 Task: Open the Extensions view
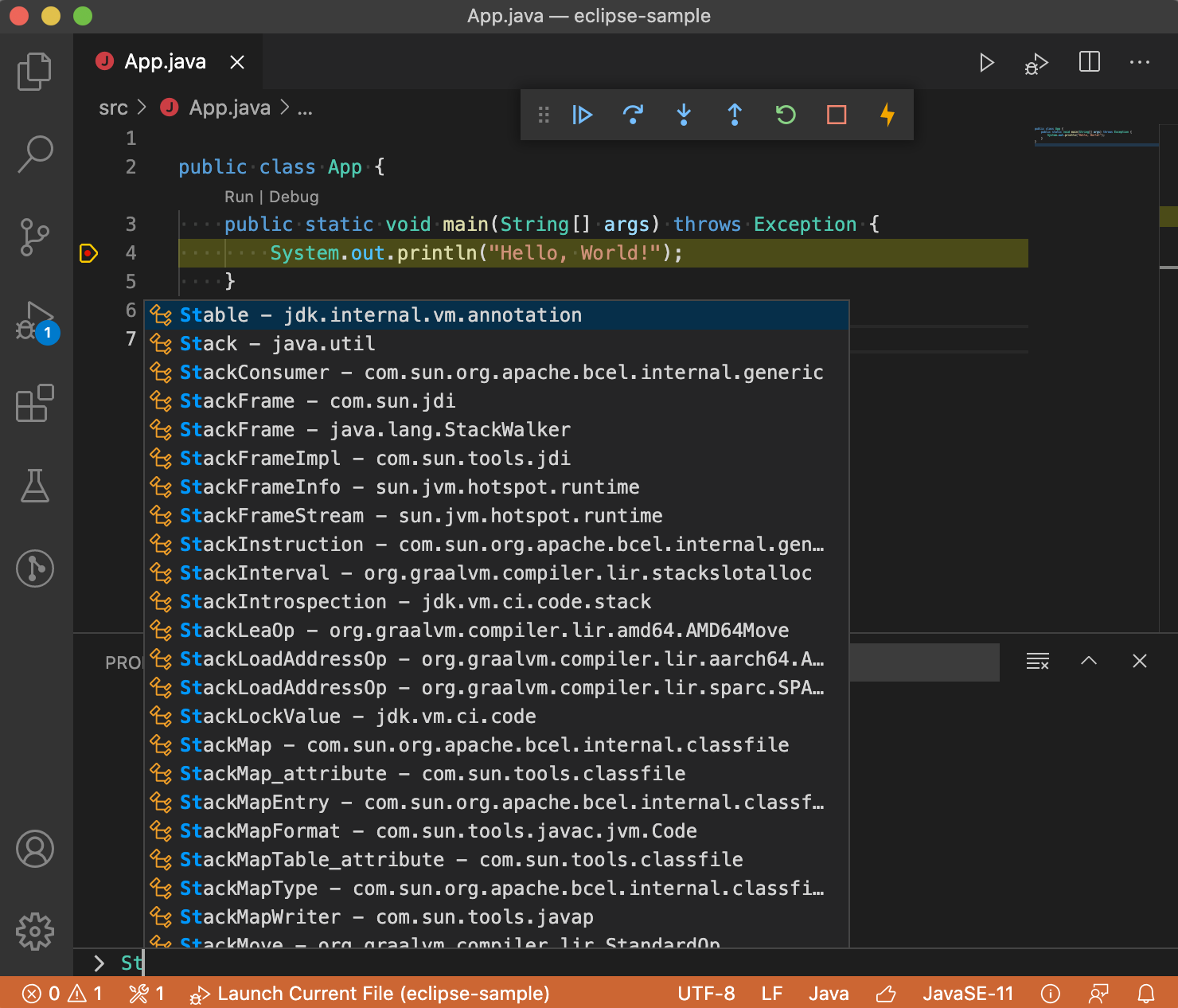pos(35,404)
